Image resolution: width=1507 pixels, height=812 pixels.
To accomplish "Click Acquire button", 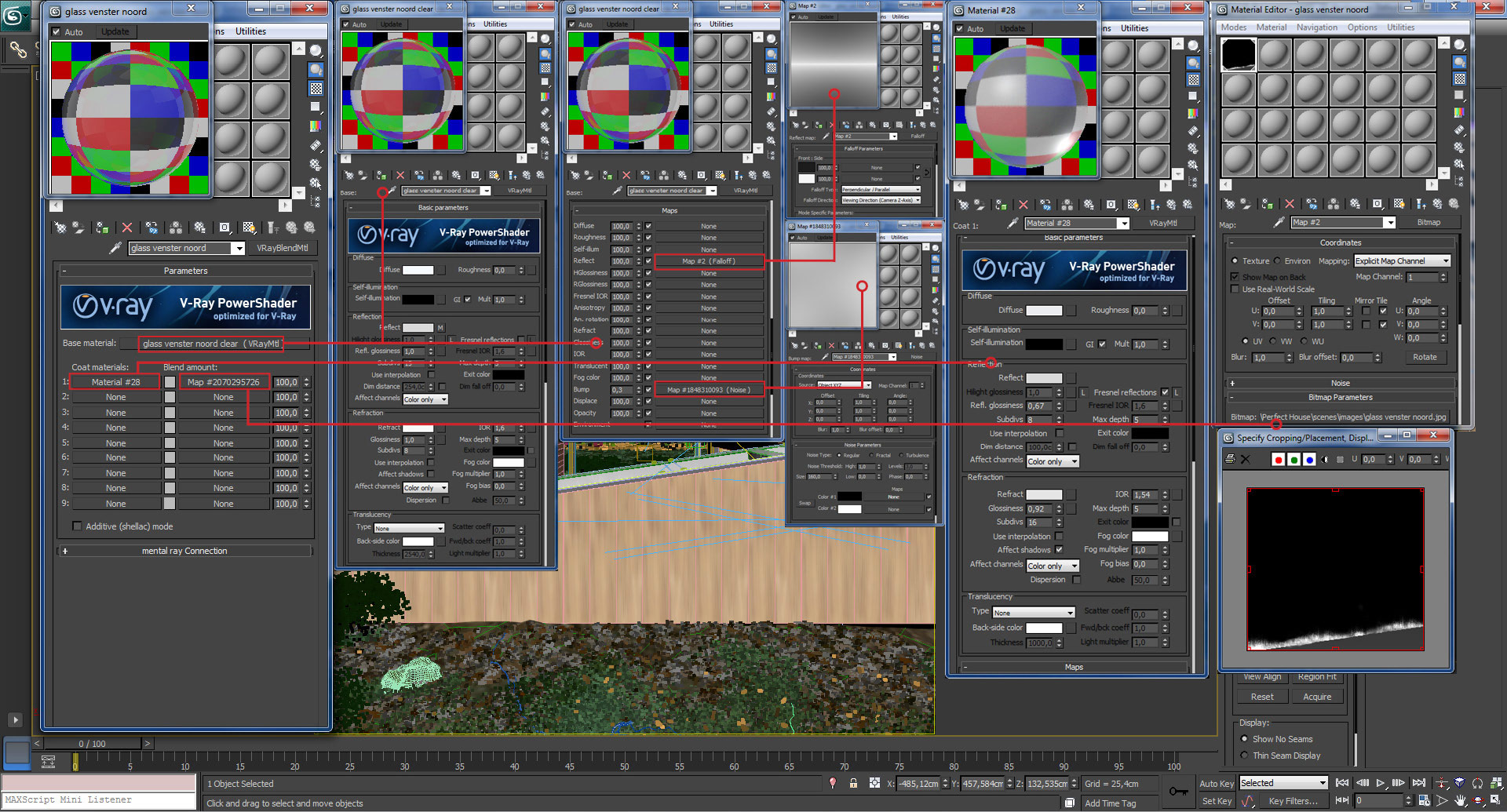I will point(1316,697).
